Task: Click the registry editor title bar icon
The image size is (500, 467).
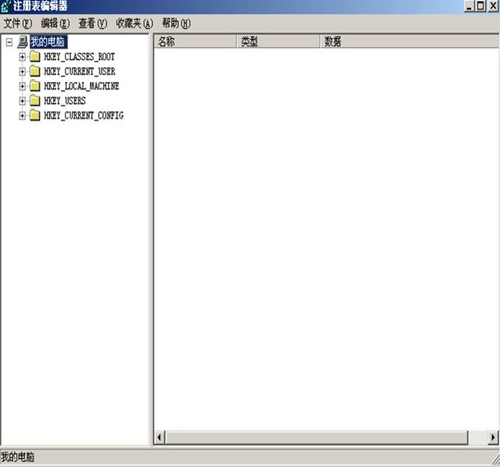Action: click(x=6, y=6)
